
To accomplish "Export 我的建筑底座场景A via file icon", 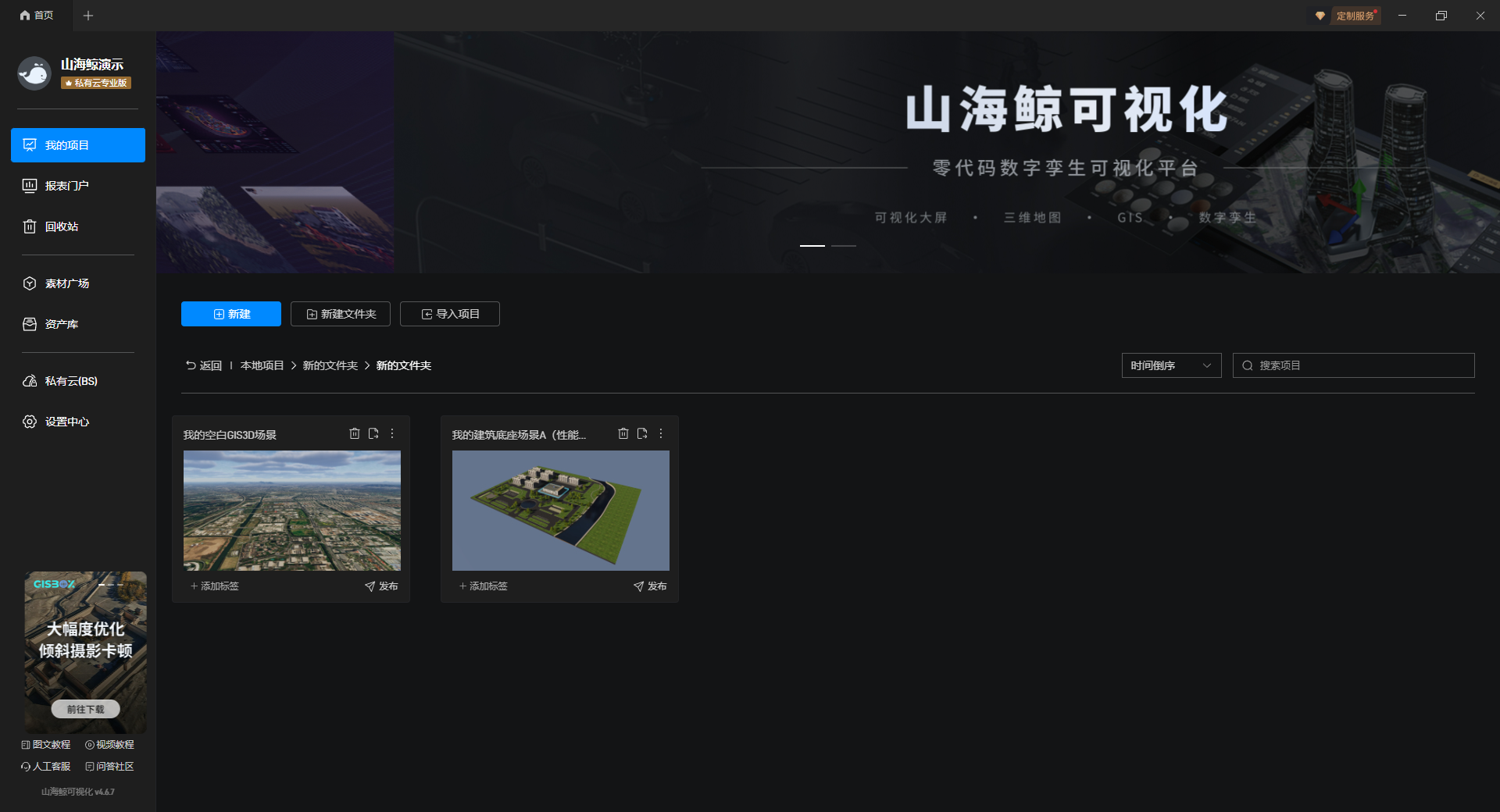I will click(642, 433).
